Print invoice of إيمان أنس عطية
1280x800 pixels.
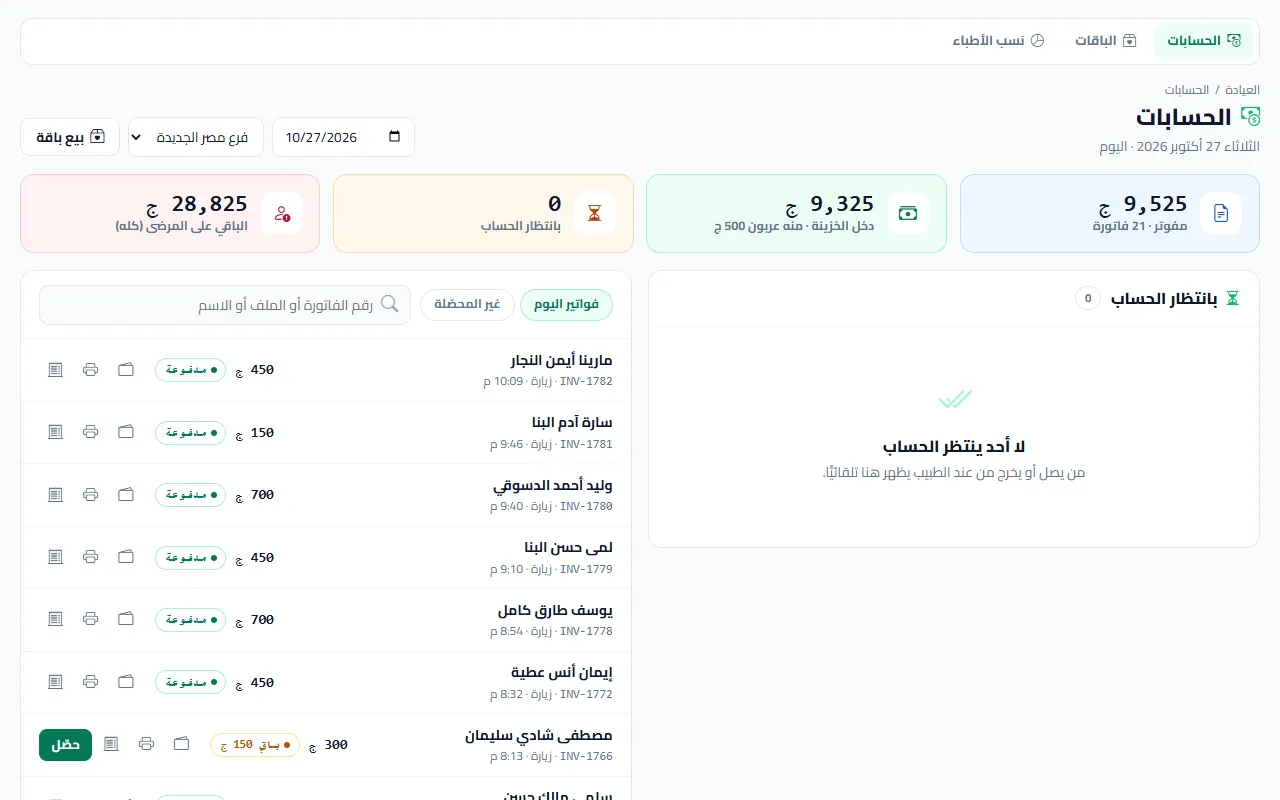coord(91,682)
